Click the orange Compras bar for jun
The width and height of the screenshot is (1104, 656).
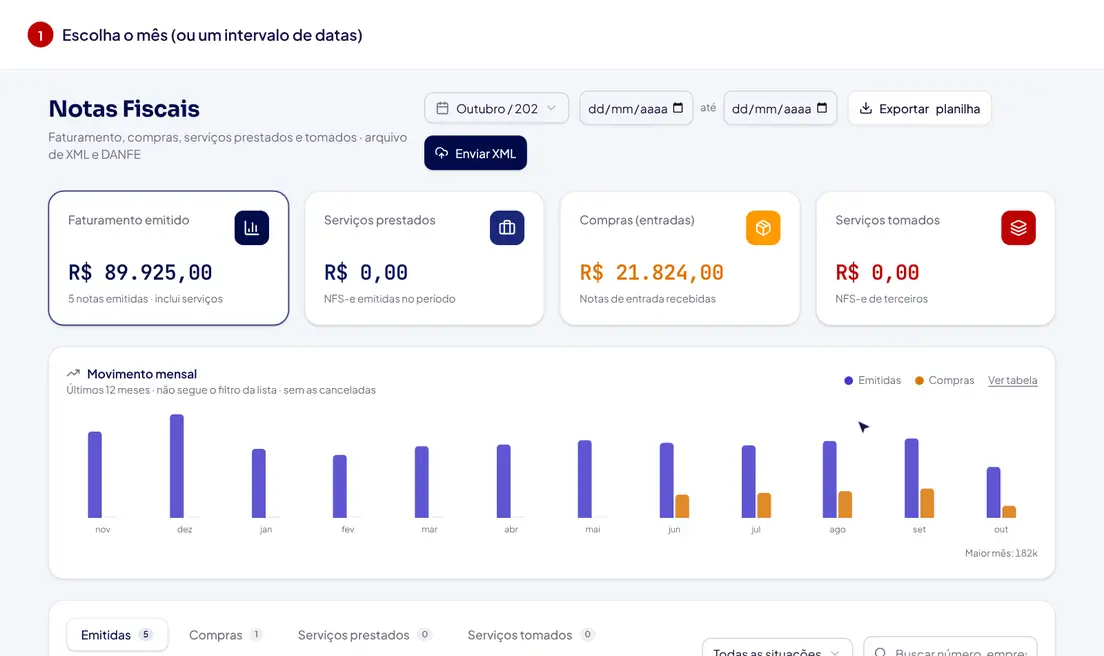682,506
